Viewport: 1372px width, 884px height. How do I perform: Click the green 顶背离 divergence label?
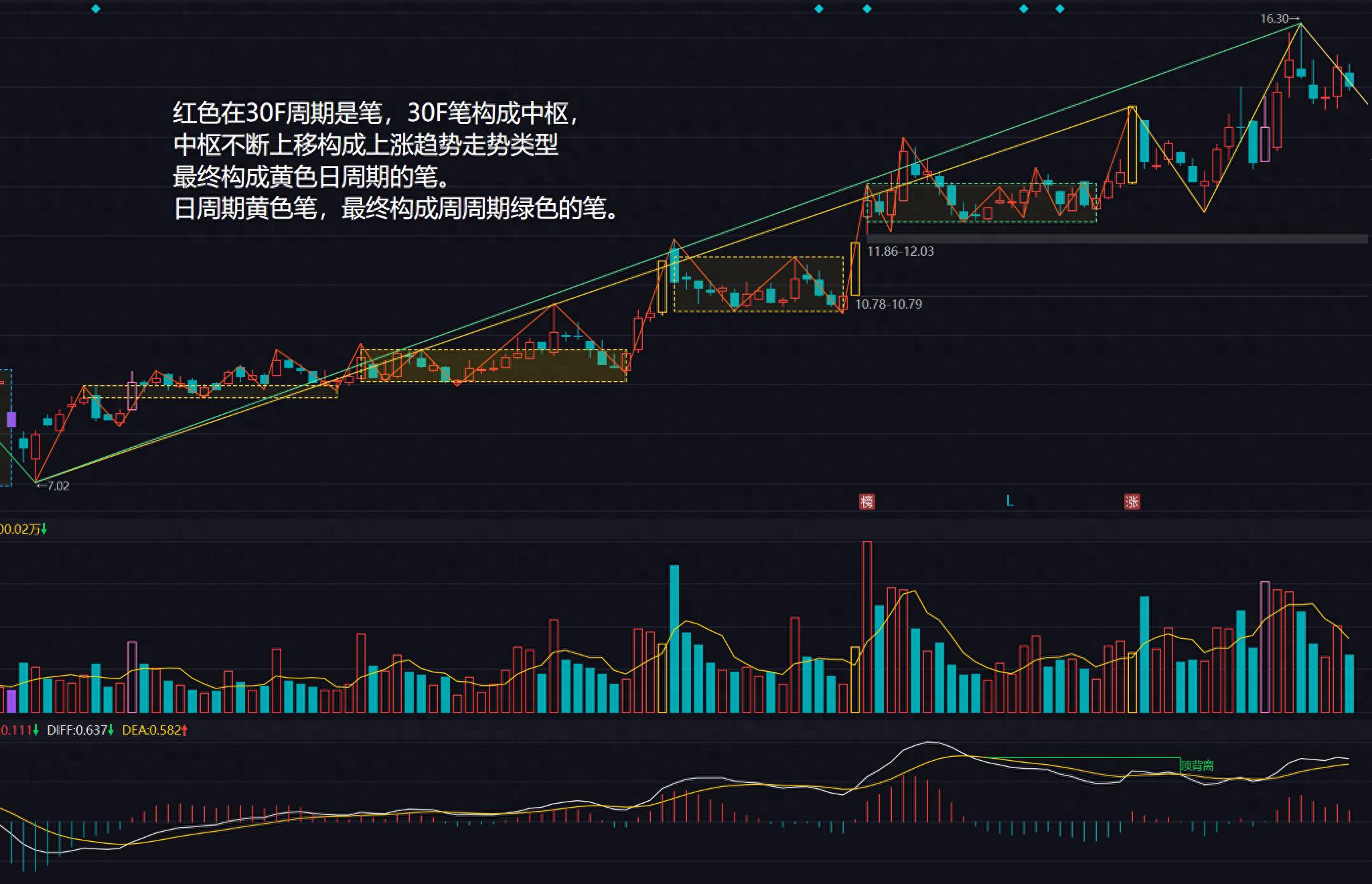point(1198,764)
